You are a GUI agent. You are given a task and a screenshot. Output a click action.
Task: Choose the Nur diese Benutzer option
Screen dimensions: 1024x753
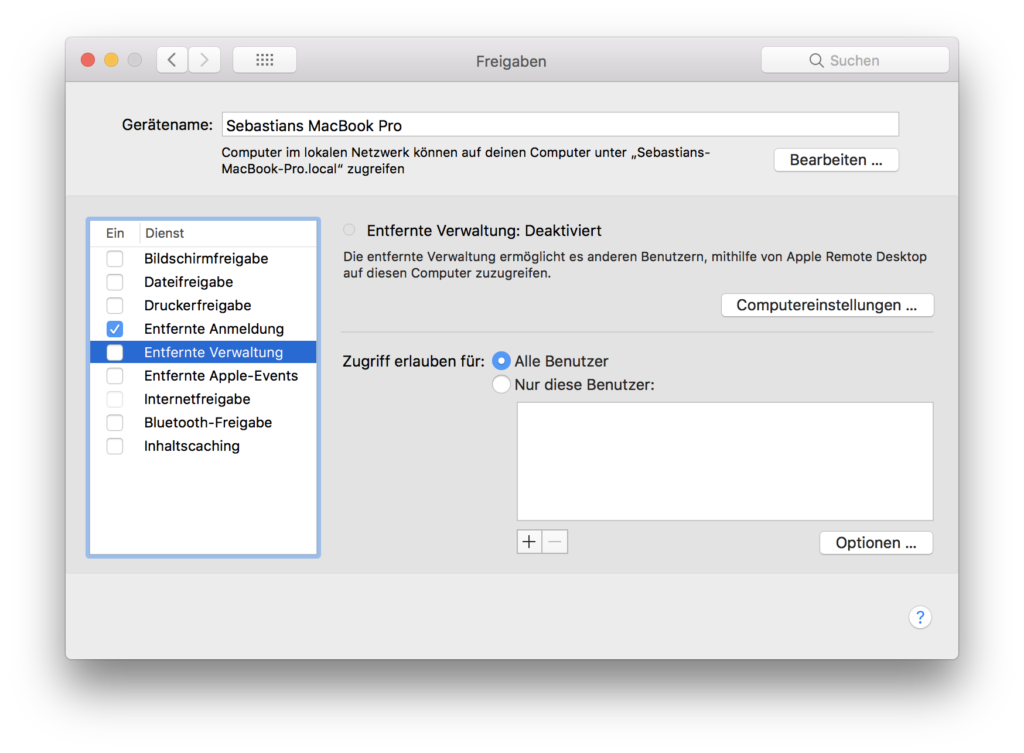[x=501, y=384]
